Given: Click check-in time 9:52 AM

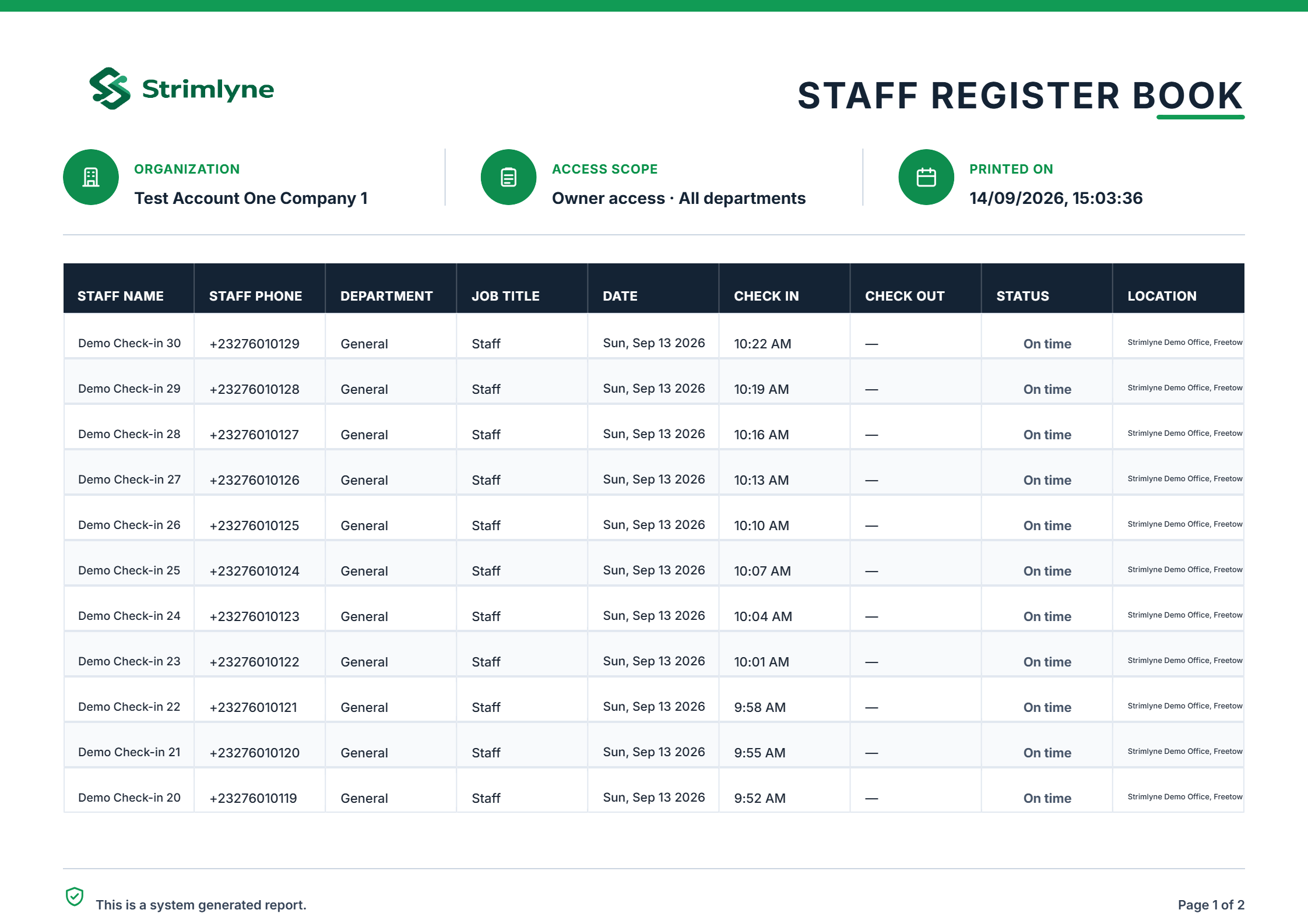Looking at the screenshot, I should [760, 798].
